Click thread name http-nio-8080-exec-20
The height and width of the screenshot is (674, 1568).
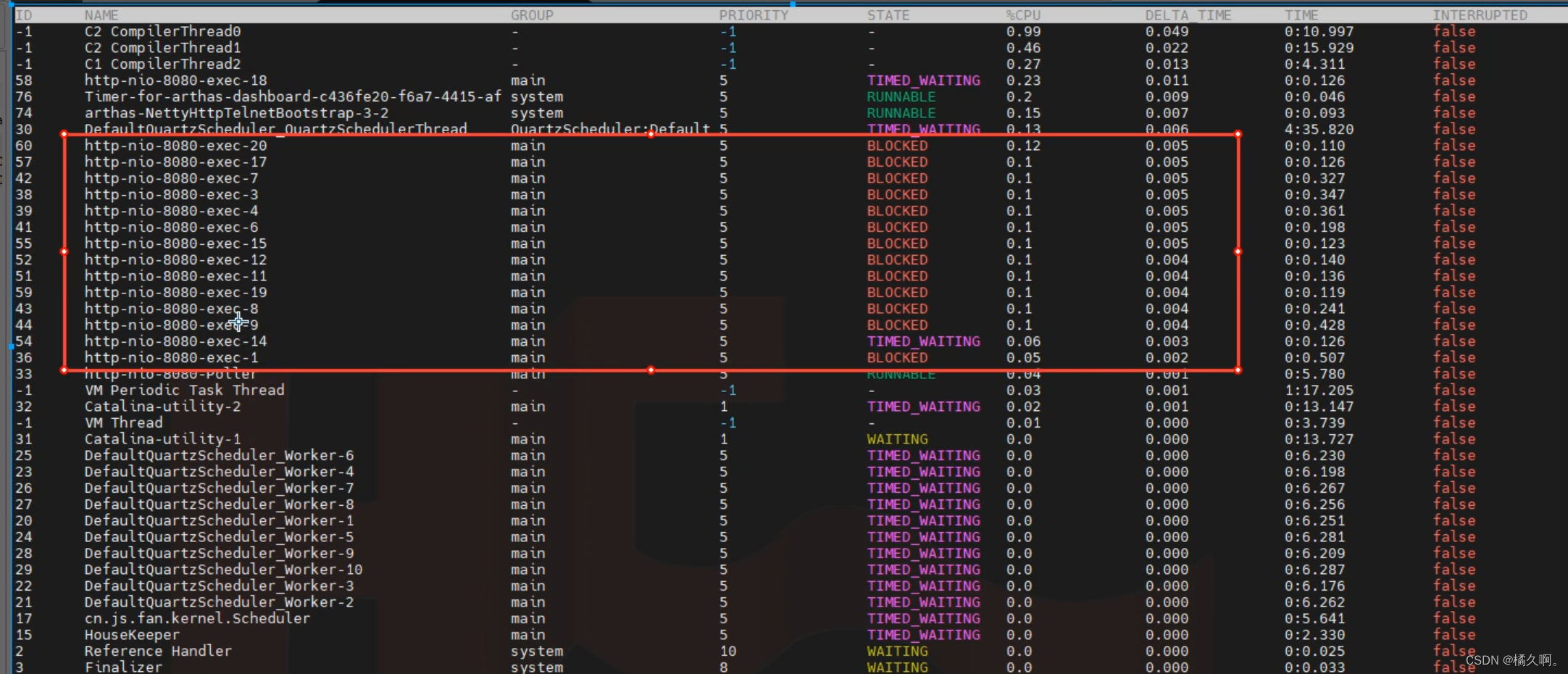175,146
